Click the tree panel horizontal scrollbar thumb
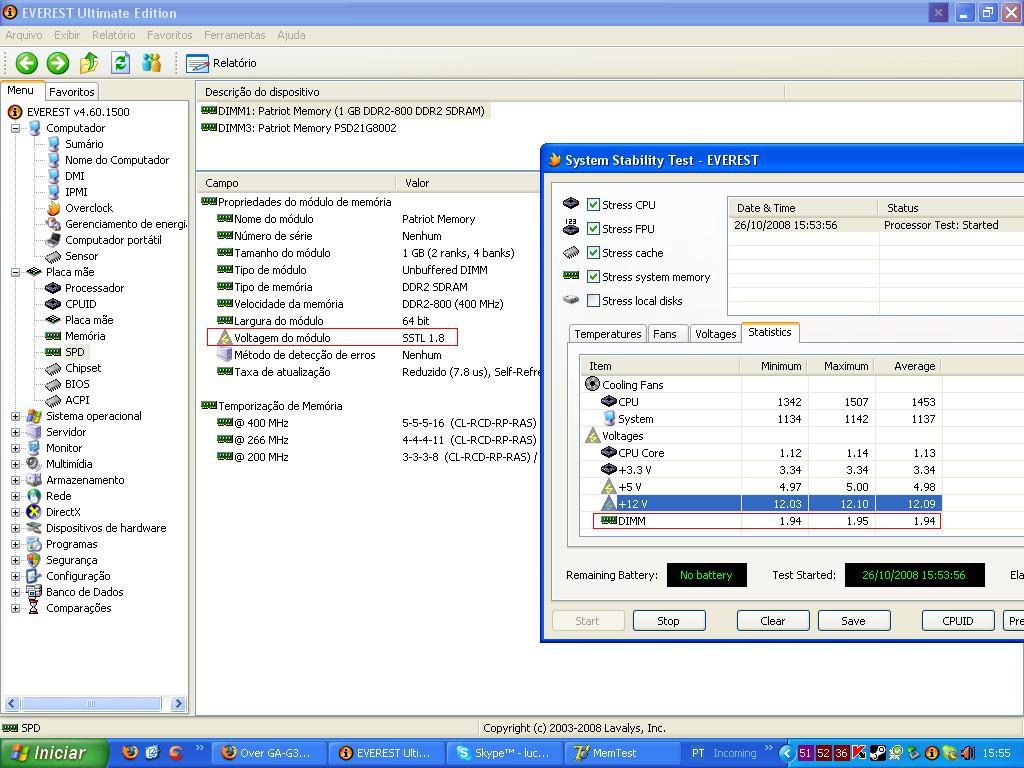 coord(91,703)
